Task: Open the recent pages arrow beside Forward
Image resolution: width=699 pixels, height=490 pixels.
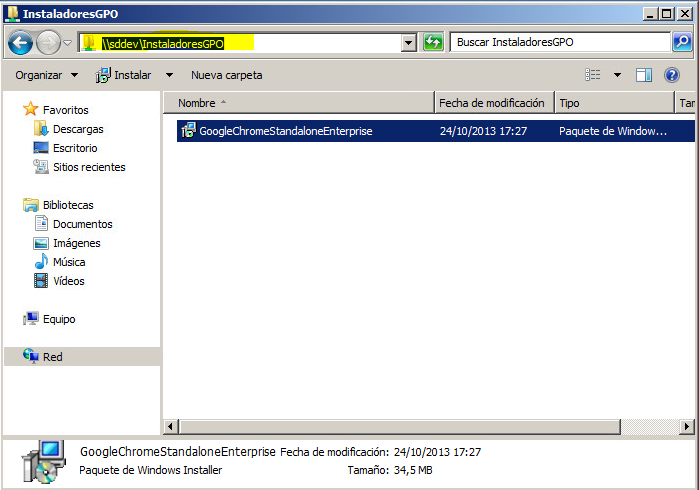Action: click(x=67, y=43)
